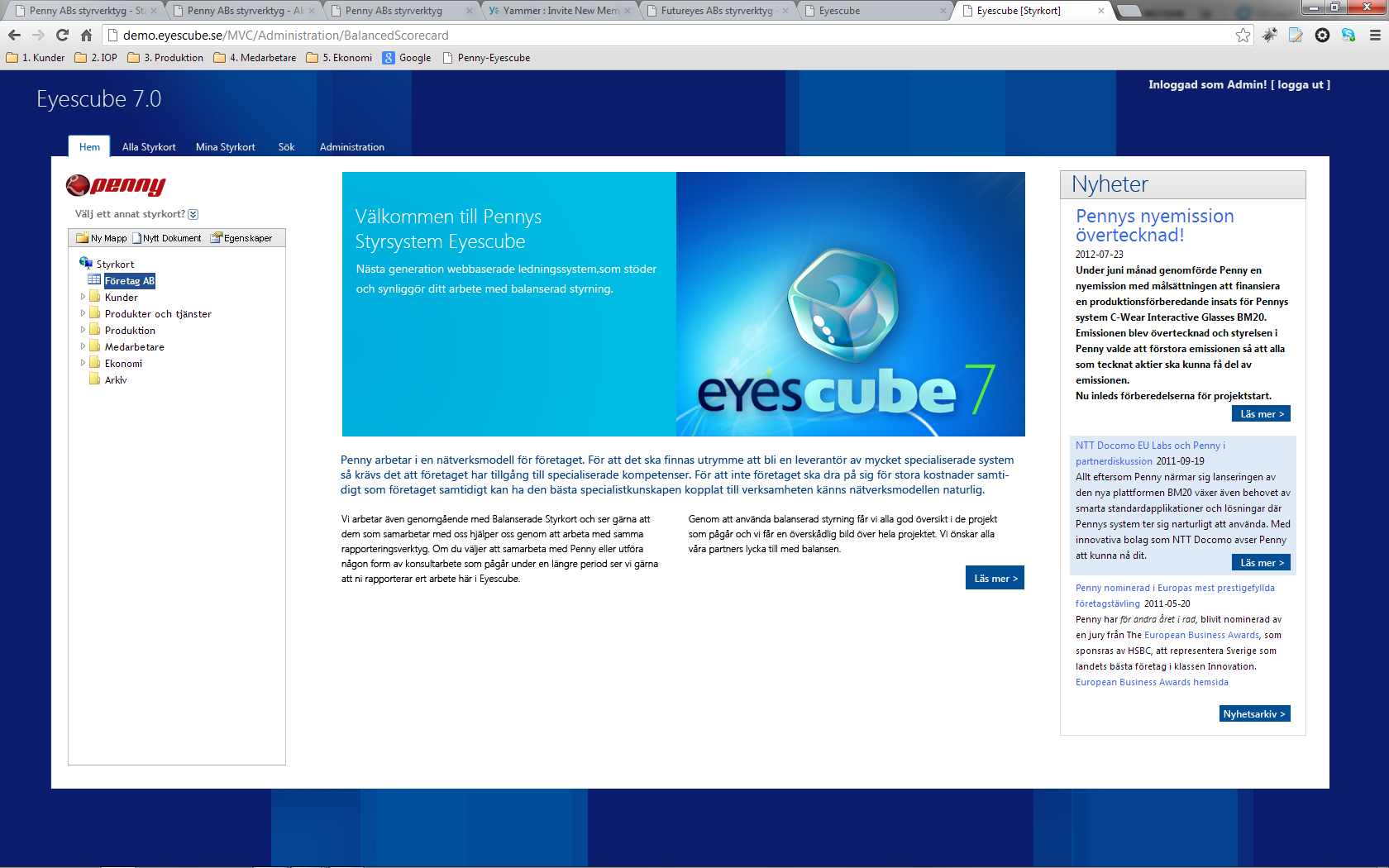This screenshot has height=868, width=1389.
Task: Open the 1. Kunder bookmark folder
Action: coord(36,58)
